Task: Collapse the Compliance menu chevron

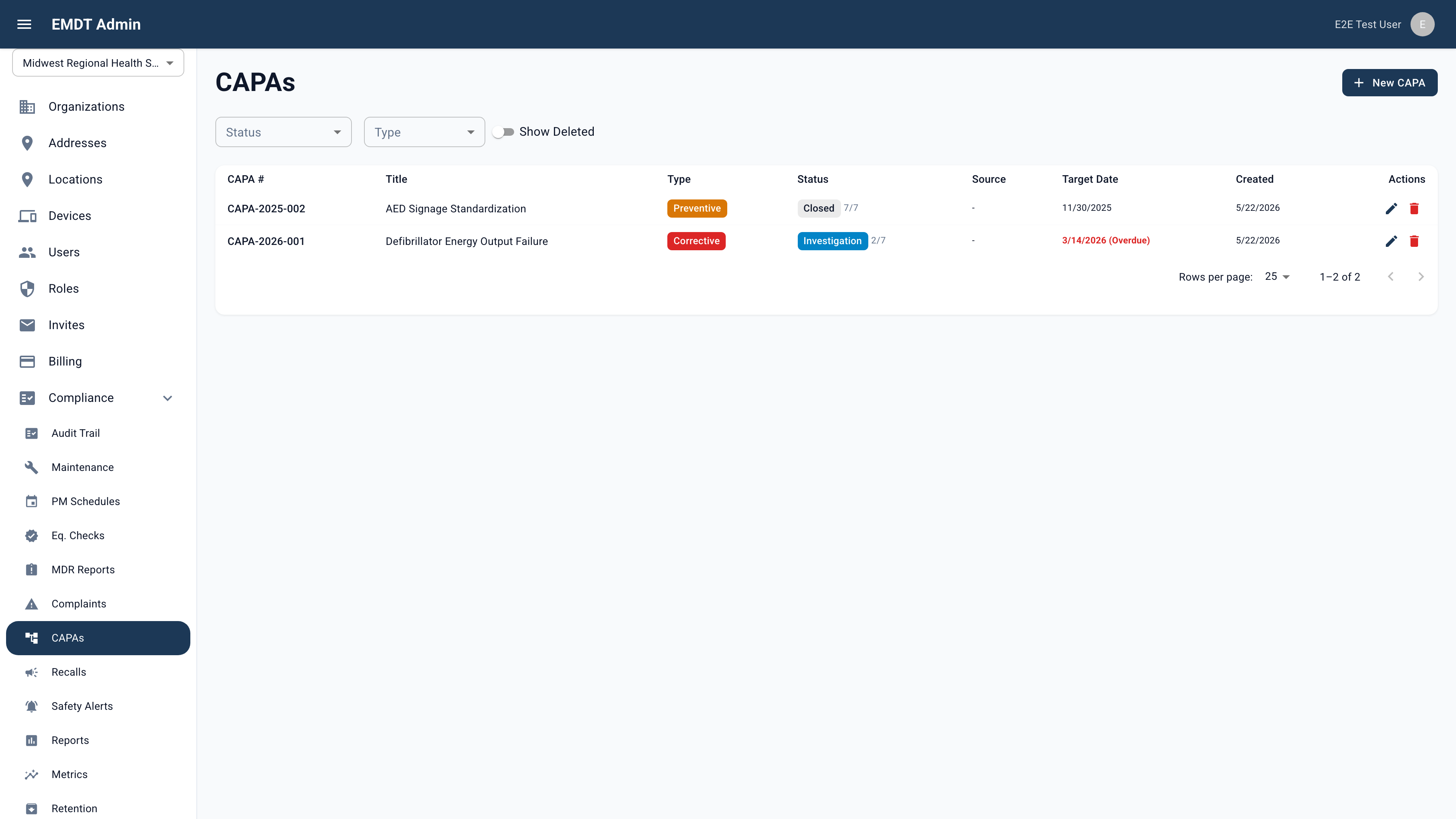Action: point(167,398)
